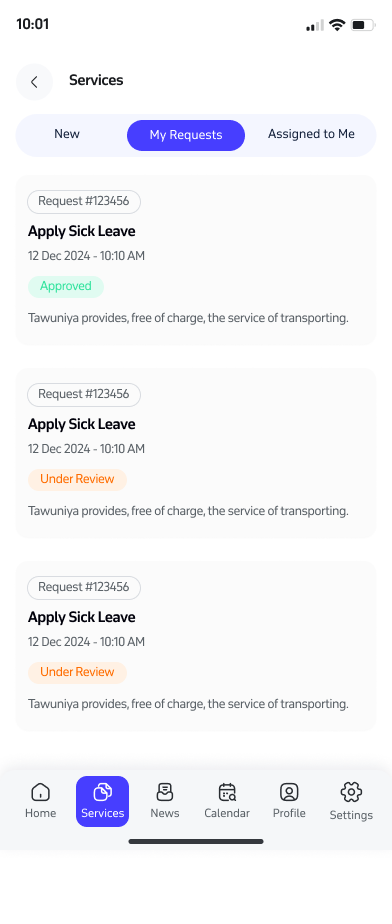Viewport: 392px width, 924px height.
Task: Click the Request #123456 tag on third card
Action: point(84,588)
